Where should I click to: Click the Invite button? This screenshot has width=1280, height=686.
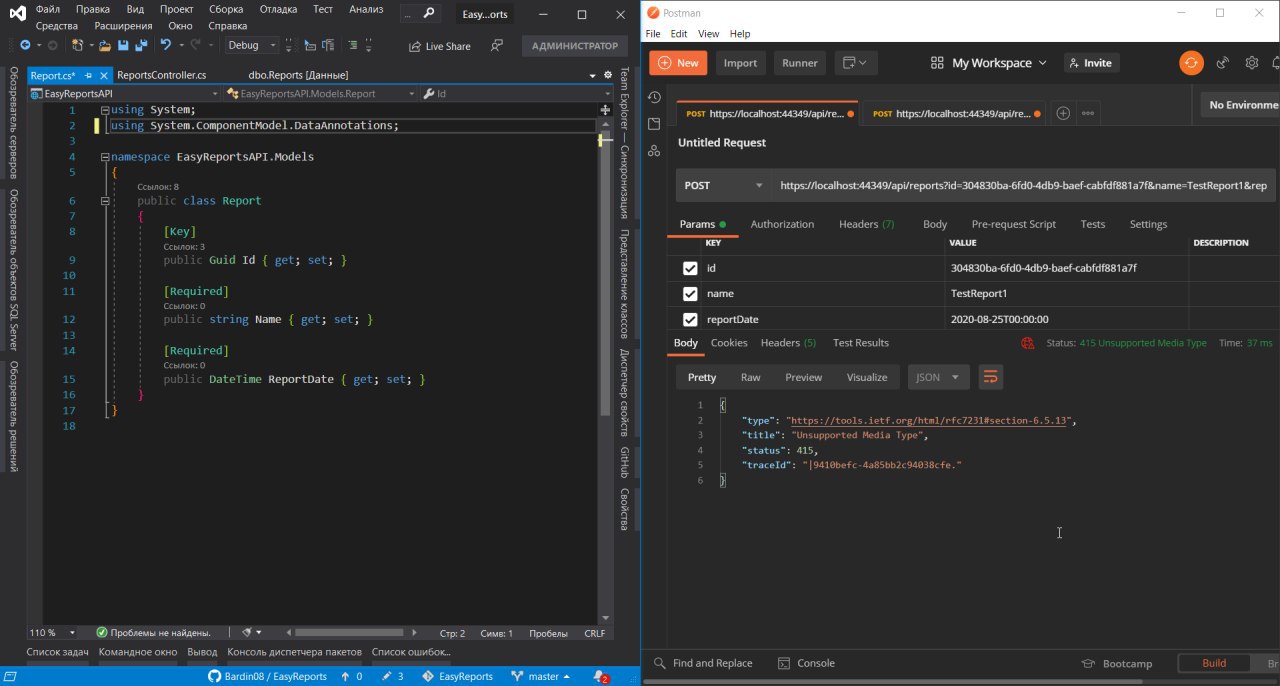(1090, 63)
